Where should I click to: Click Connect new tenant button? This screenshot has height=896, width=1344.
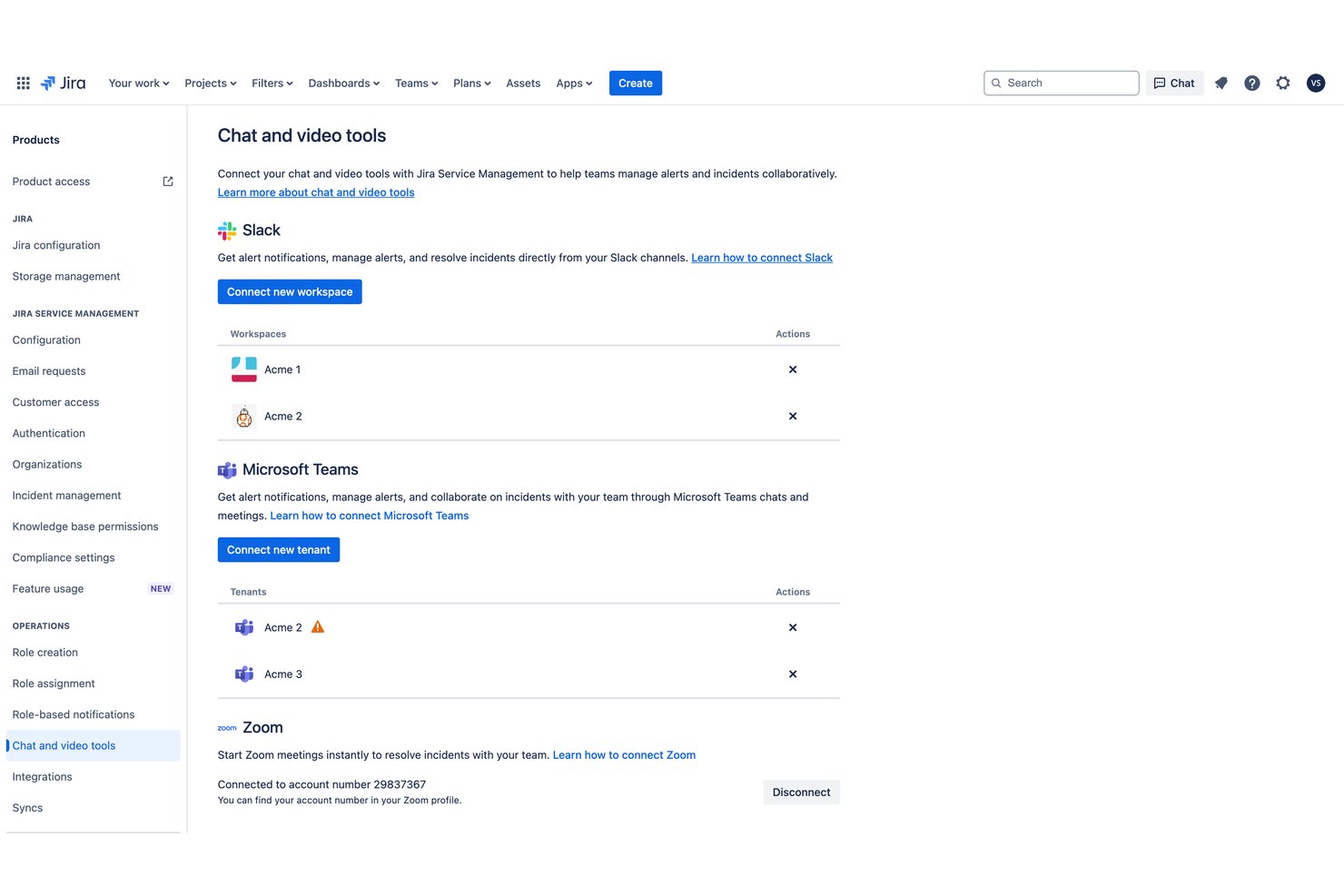coord(279,550)
